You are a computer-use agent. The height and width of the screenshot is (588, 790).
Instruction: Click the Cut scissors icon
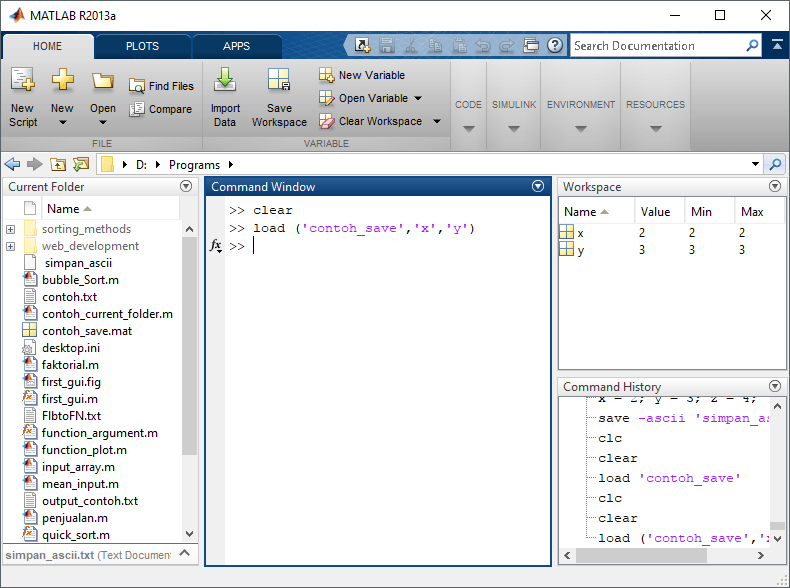[411, 45]
